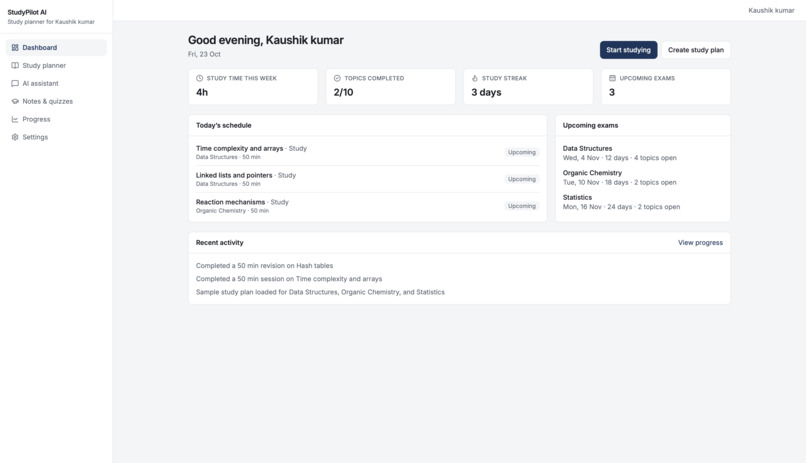
Task: Select the Time complexity and arrays schedule row
Action: click(x=368, y=152)
